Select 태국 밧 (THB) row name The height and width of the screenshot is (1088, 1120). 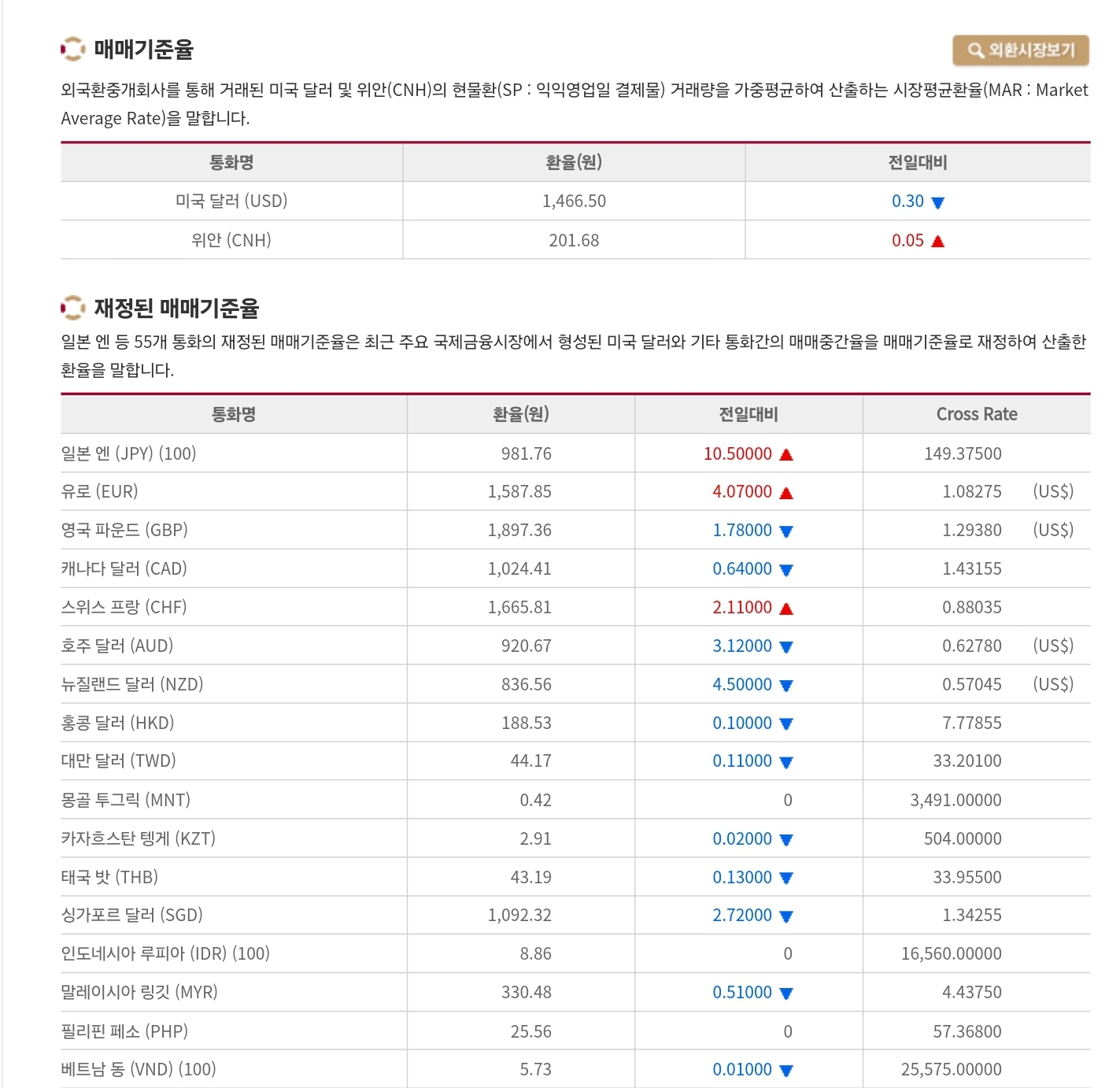(x=109, y=877)
